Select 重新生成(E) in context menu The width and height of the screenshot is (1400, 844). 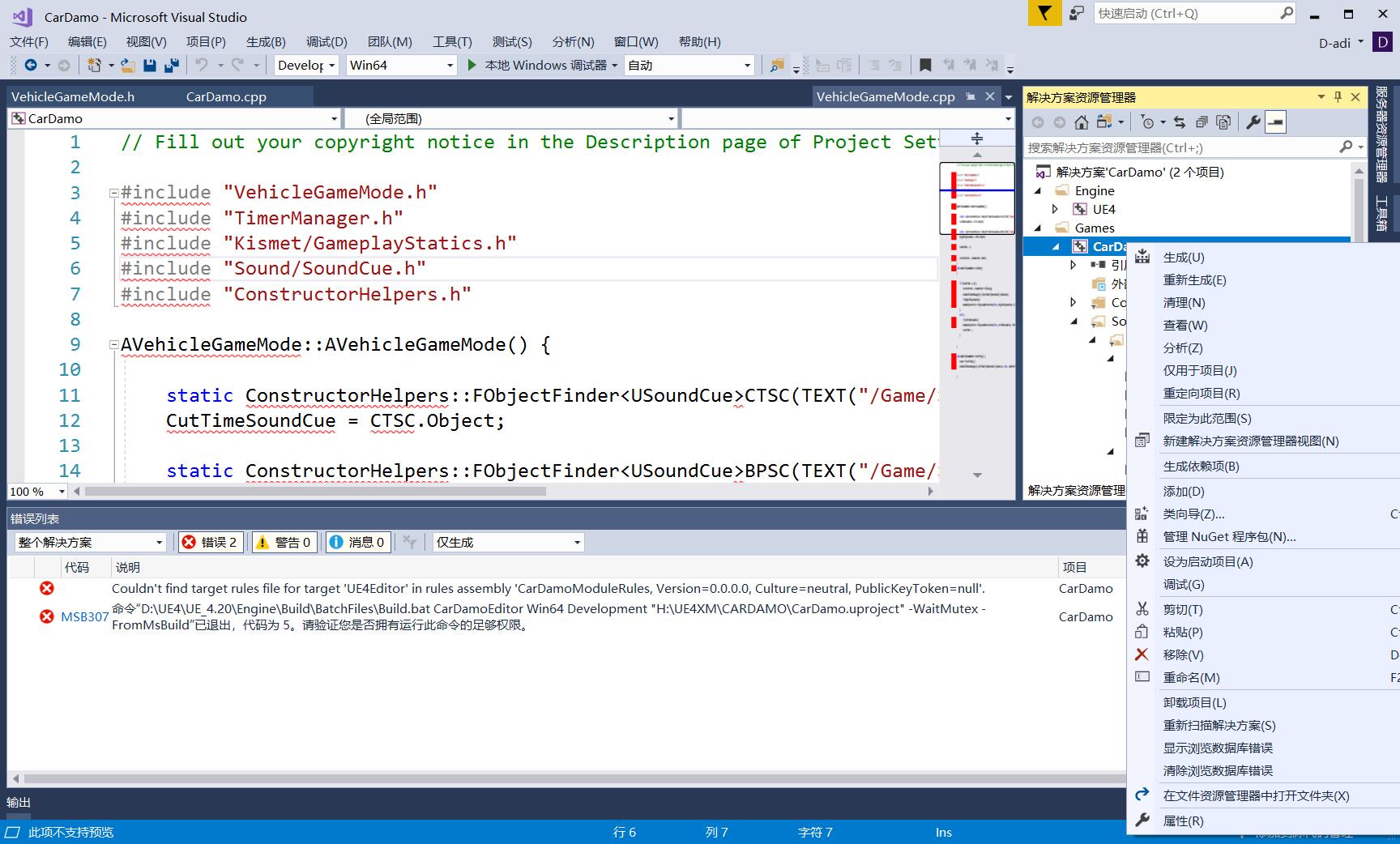(x=1194, y=279)
